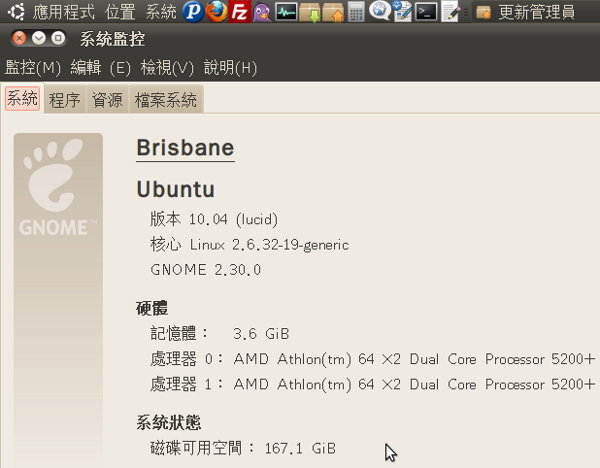Click the package box with green down arrow
600x468 pixels.
pos(310,12)
